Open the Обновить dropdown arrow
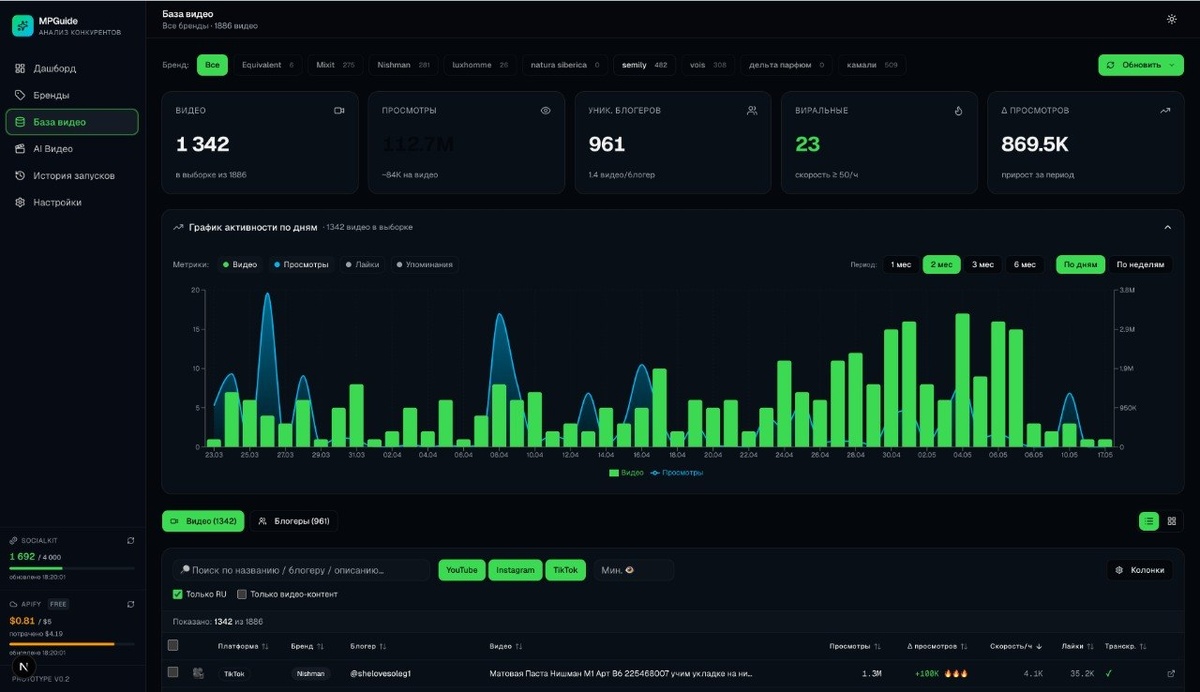Viewport: 1200px width, 692px height. tap(1172, 65)
